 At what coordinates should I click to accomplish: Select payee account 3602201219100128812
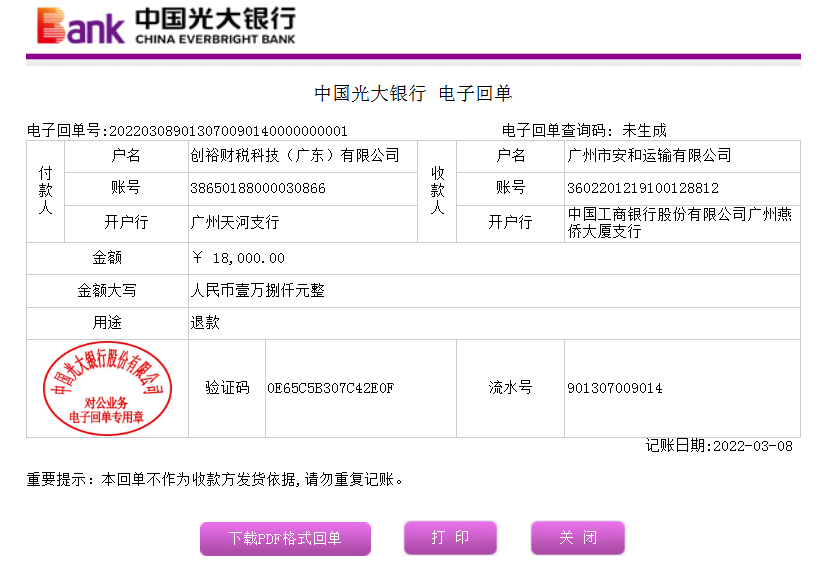tap(643, 189)
